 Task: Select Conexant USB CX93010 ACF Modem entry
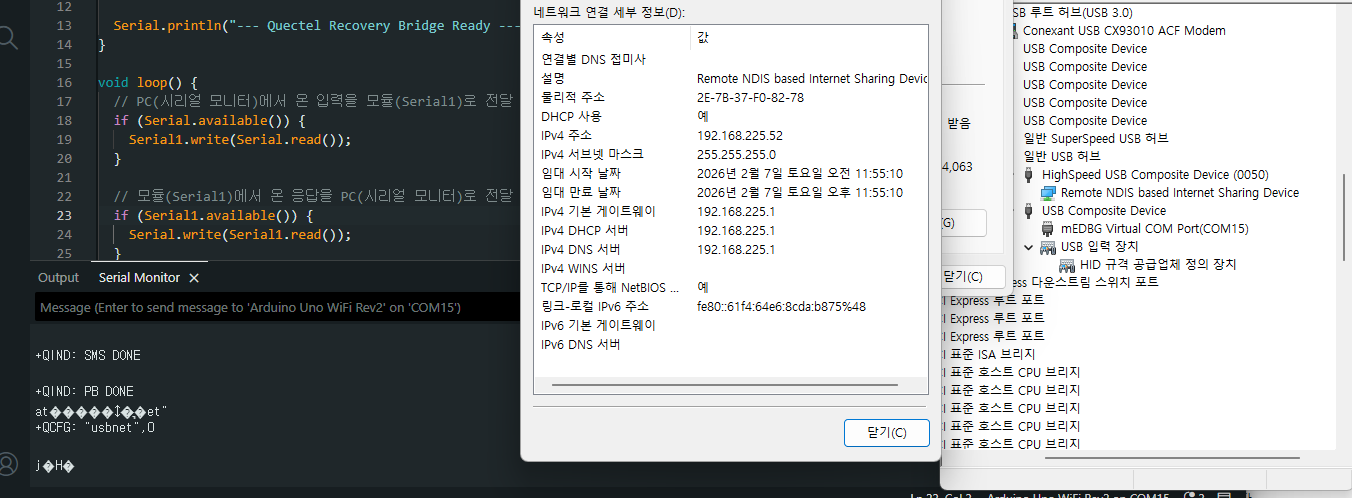[x=1123, y=31]
